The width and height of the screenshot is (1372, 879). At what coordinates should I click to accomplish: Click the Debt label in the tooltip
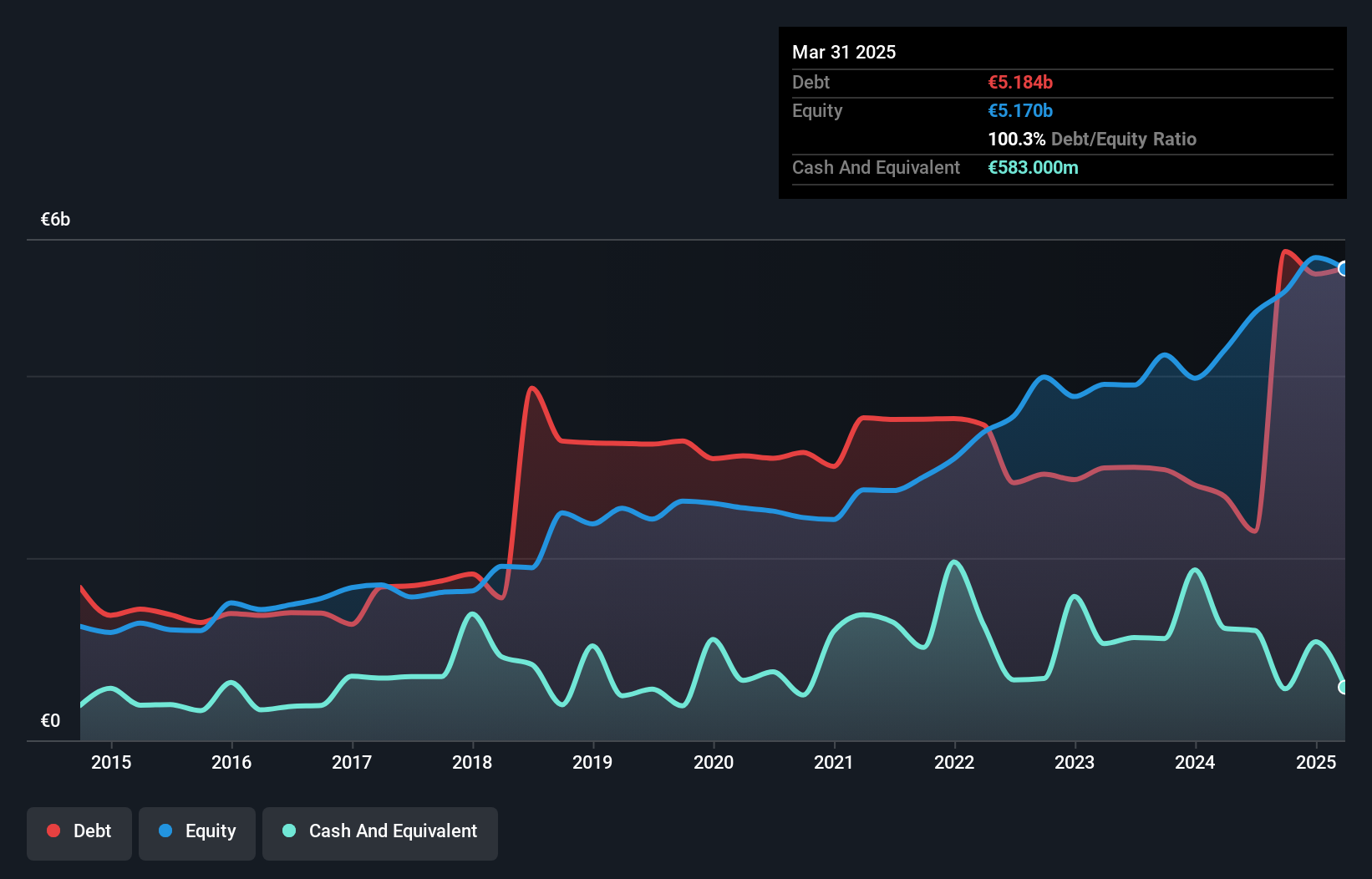point(810,82)
